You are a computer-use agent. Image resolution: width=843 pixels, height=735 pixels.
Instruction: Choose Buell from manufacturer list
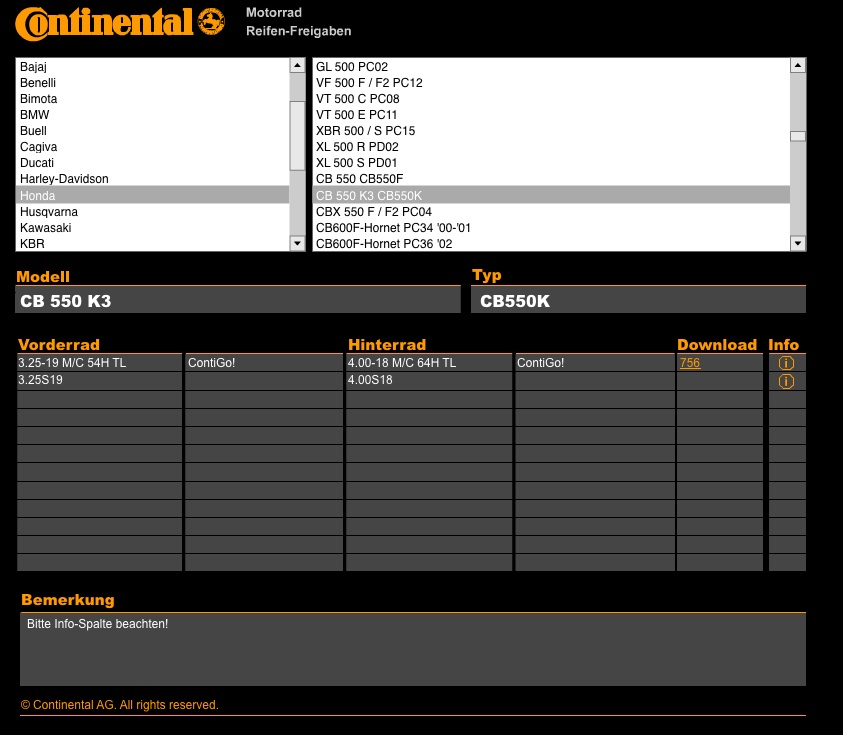[x=153, y=131]
